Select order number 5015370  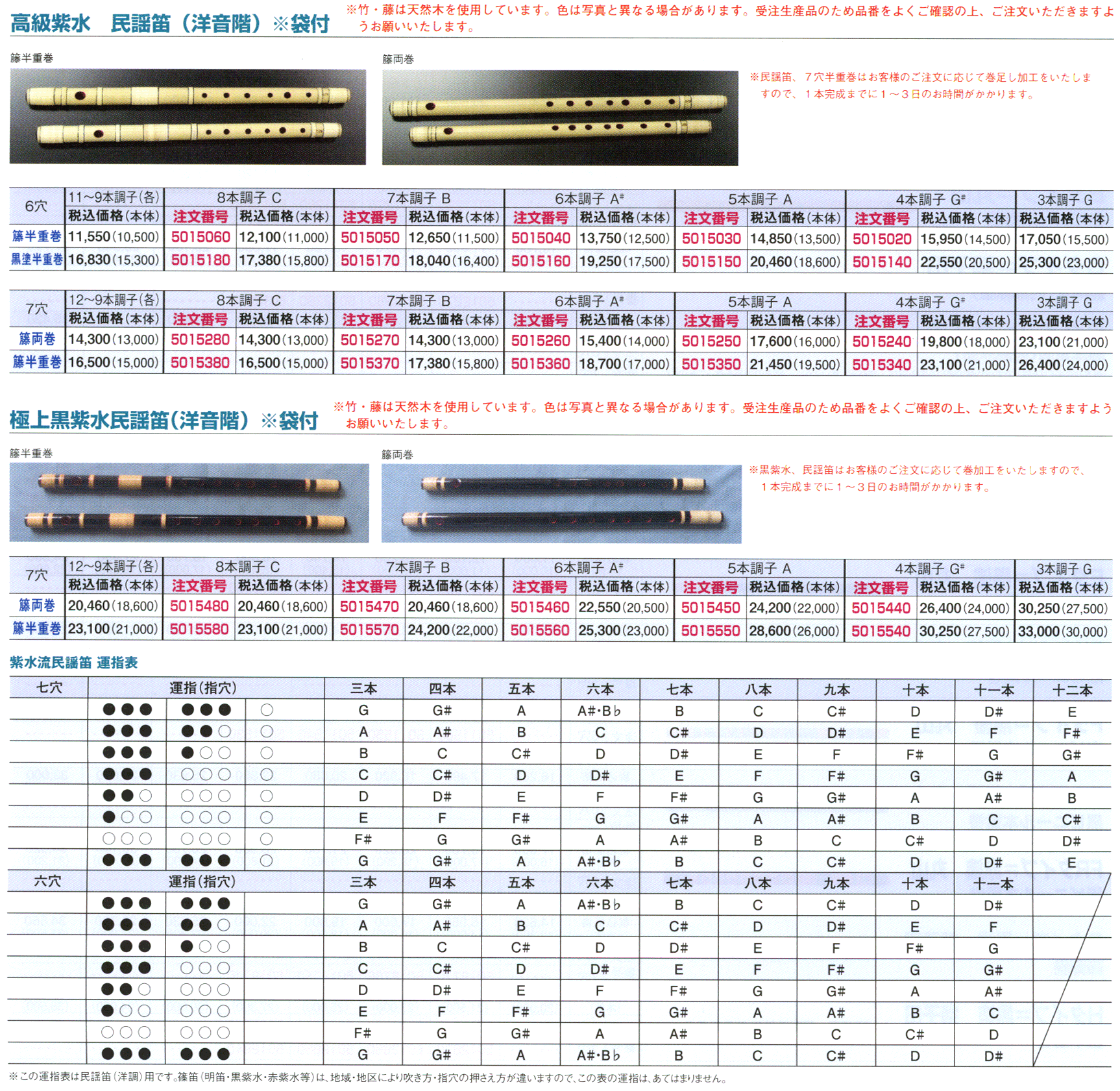(x=370, y=363)
